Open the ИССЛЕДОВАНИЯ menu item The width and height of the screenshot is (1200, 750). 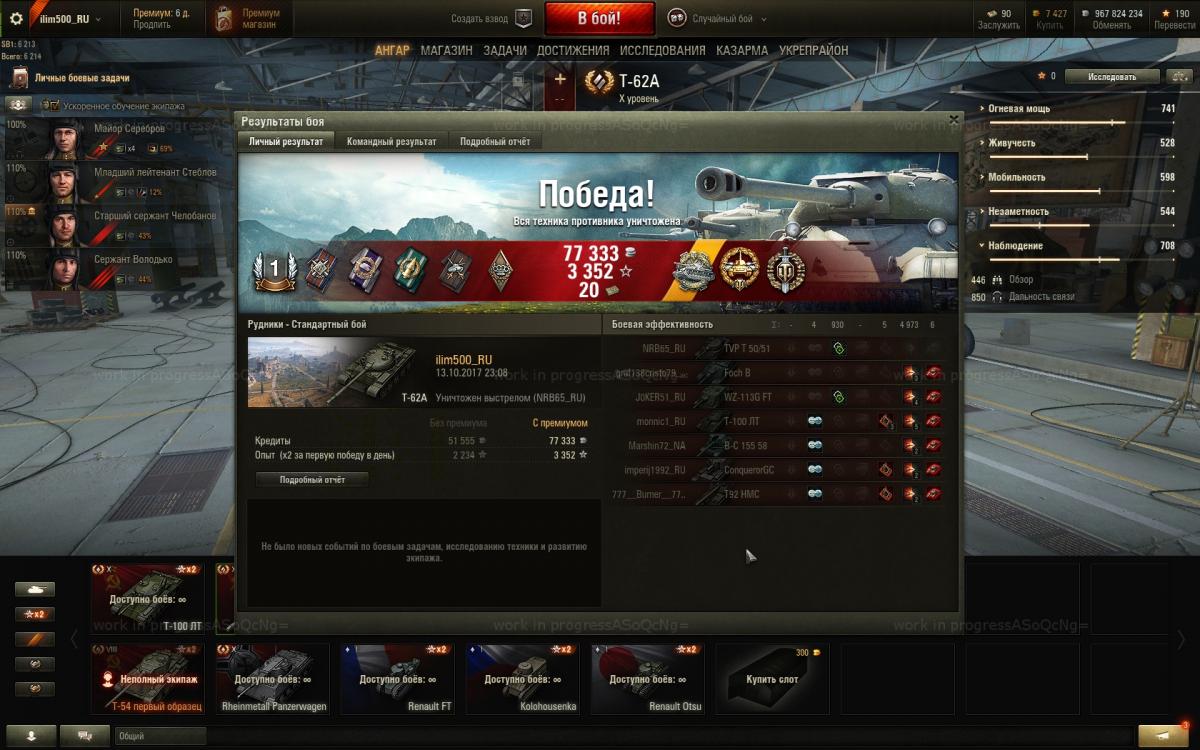[x=662, y=50]
